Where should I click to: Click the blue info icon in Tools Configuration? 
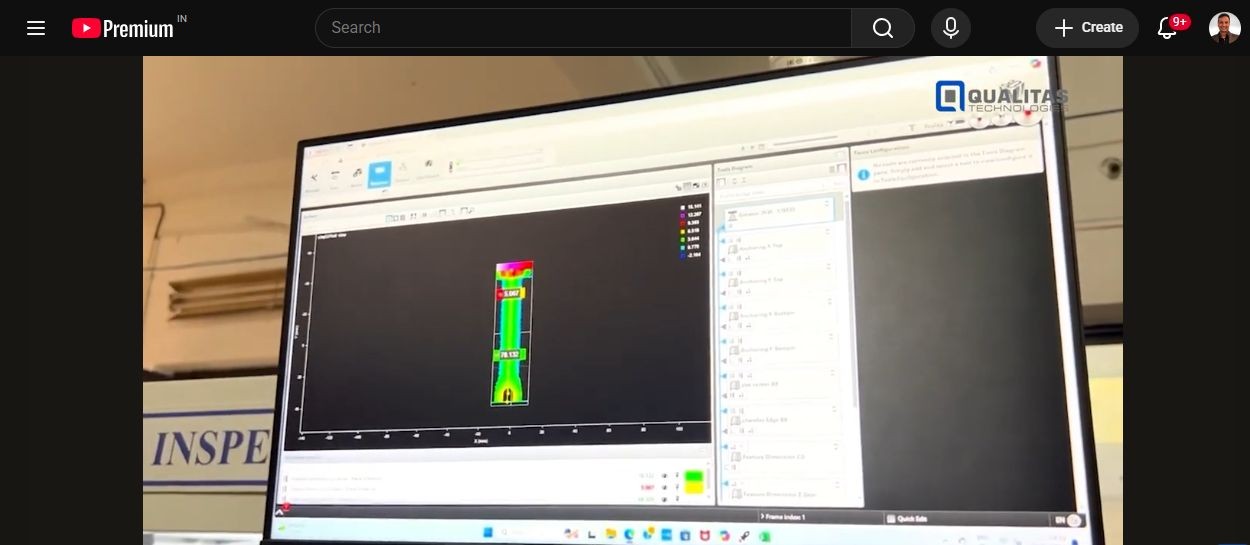[863, 173]
